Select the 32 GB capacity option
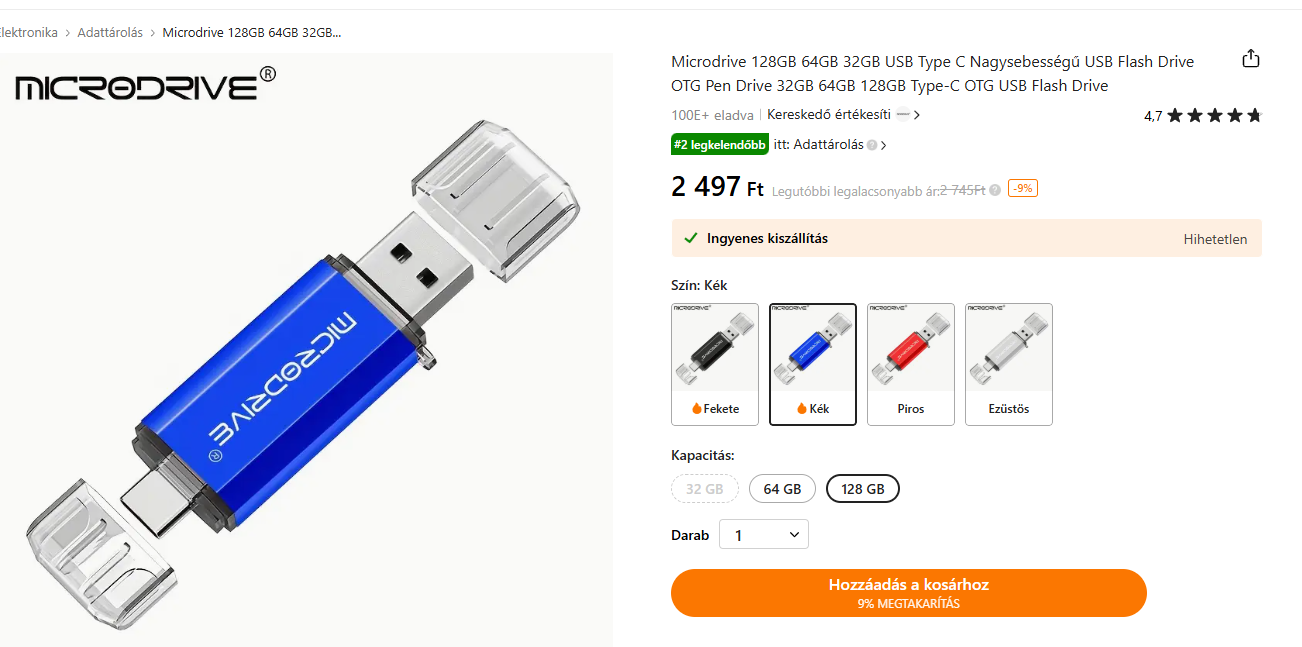This screenshot has width=1302, height=647. click(705, 489)
